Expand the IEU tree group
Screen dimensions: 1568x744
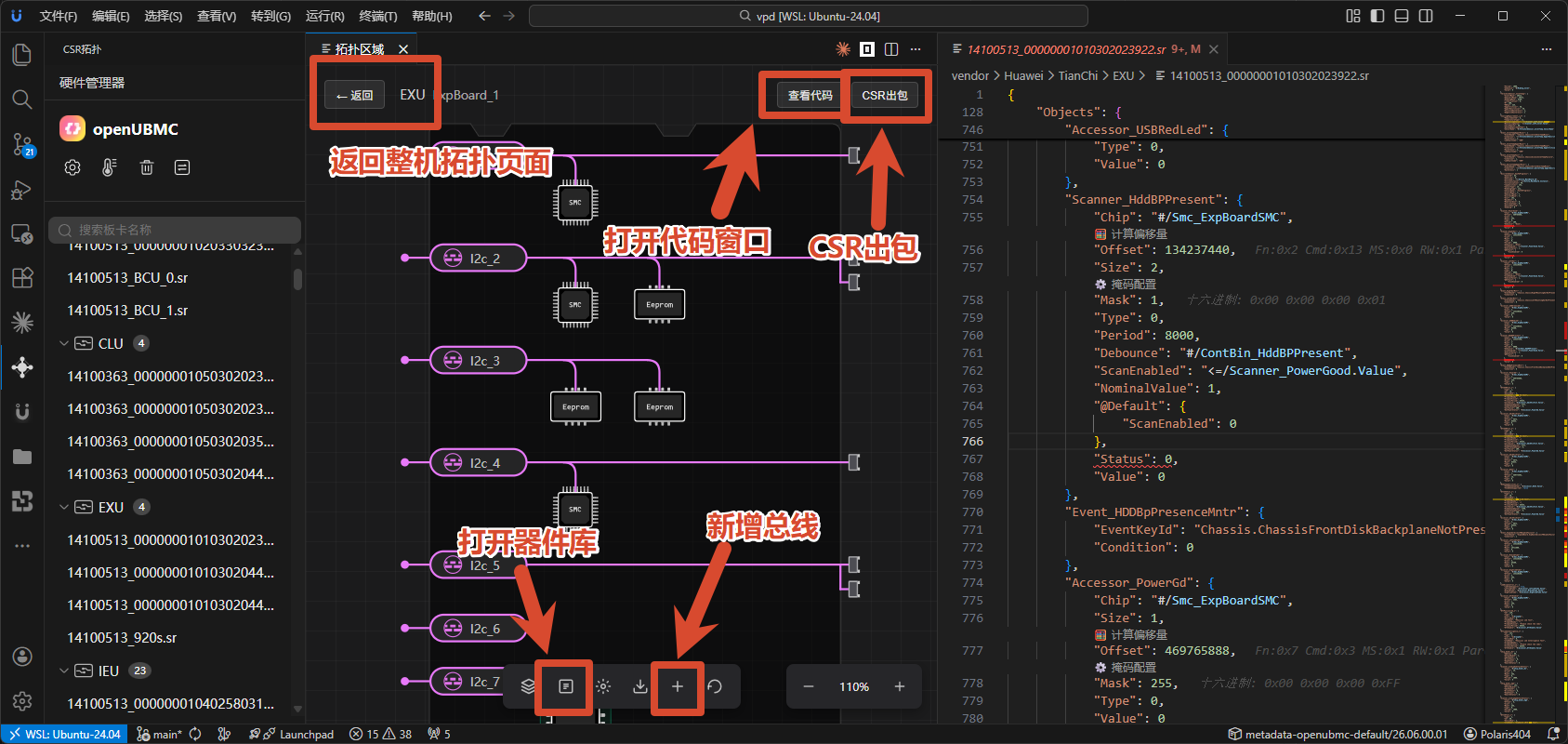pyautogui.click(x=64, y=671)
